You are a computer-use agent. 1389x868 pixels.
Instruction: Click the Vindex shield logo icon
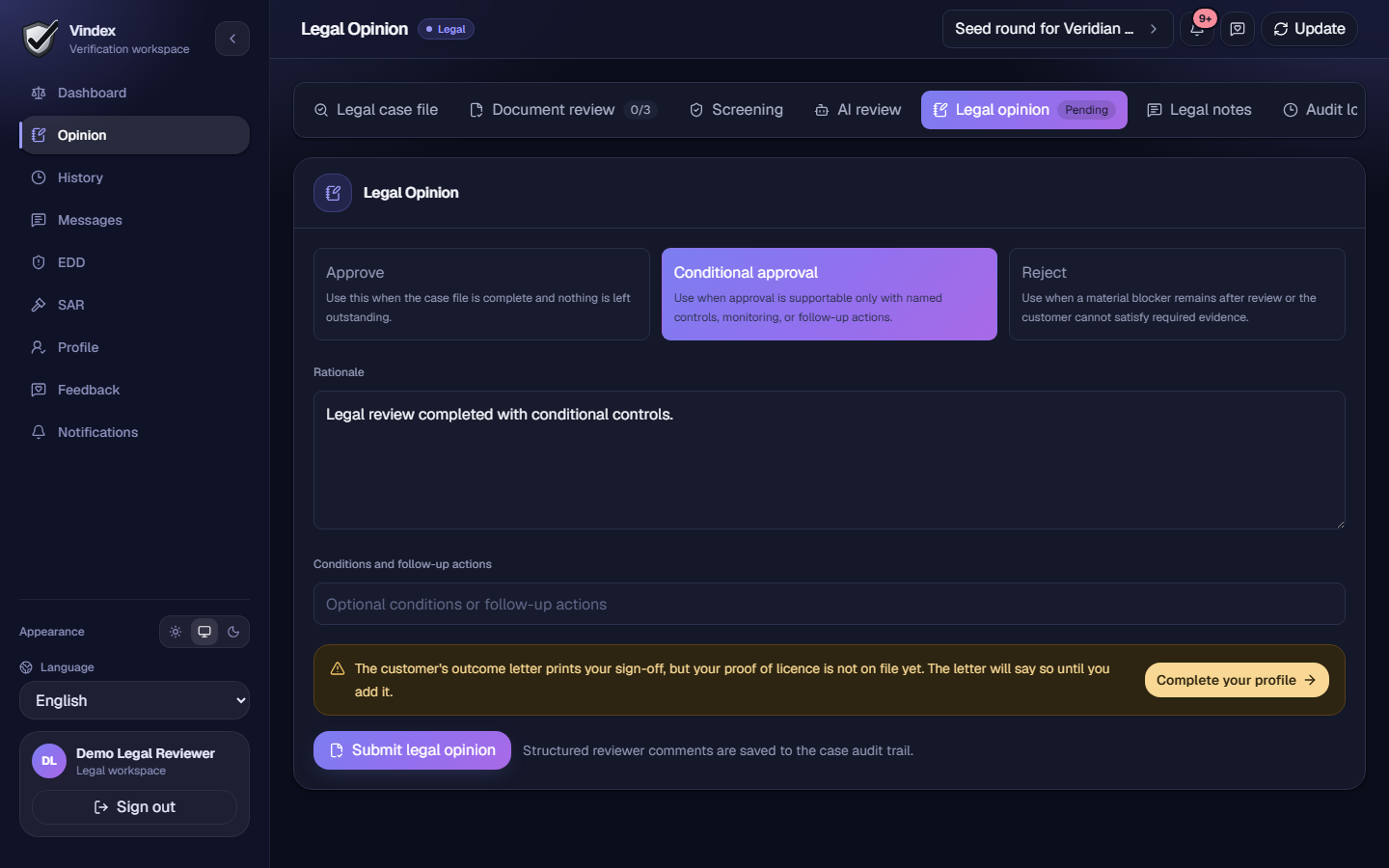(41, 39)
